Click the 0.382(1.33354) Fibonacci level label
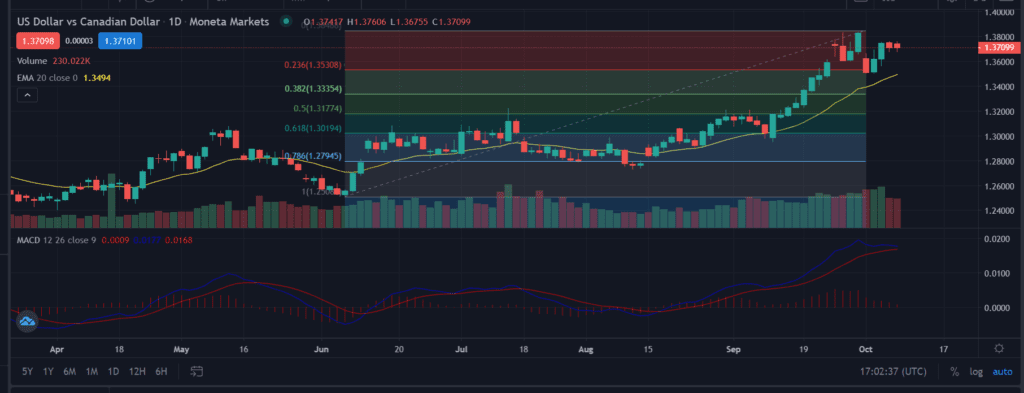1024x393 pixels. tap(313, 89)
